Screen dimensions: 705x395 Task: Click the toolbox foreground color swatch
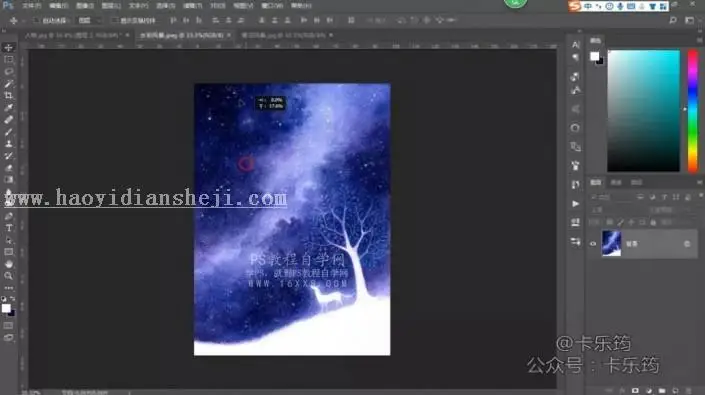coord(6,308)
